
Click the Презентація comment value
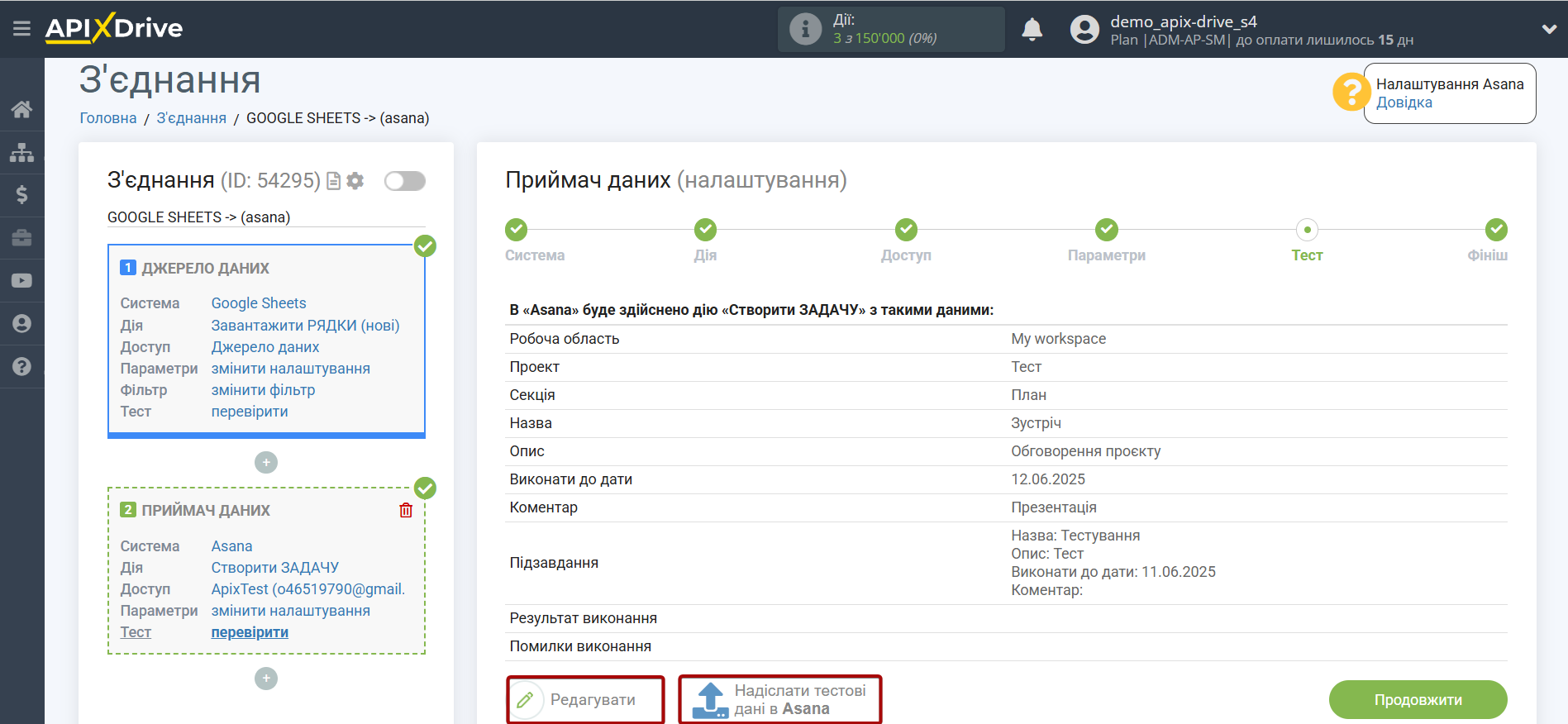(1054, 507)
